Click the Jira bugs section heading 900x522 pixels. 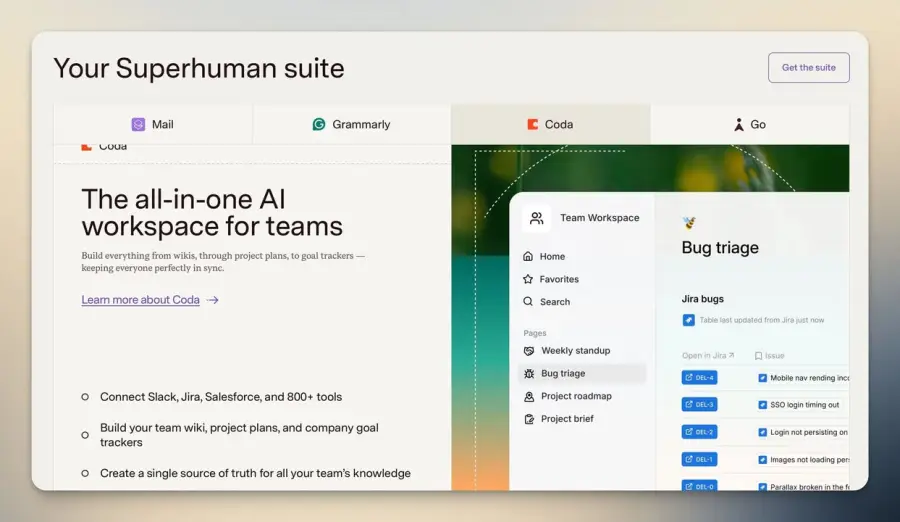point(703,299)
